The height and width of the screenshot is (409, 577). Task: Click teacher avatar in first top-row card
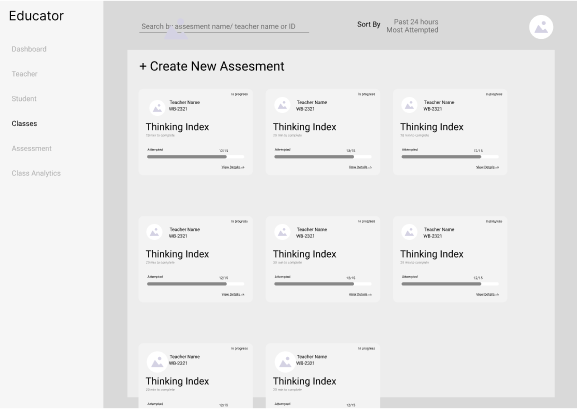(157, 108)
